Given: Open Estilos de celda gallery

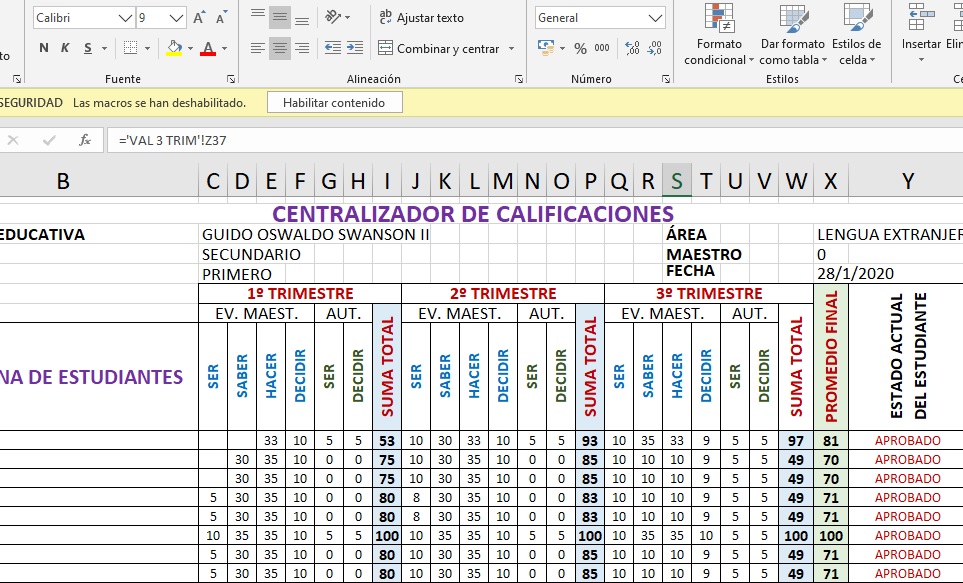Looking at the screenshot, I should pyautogui.click(x=857, y=34).
